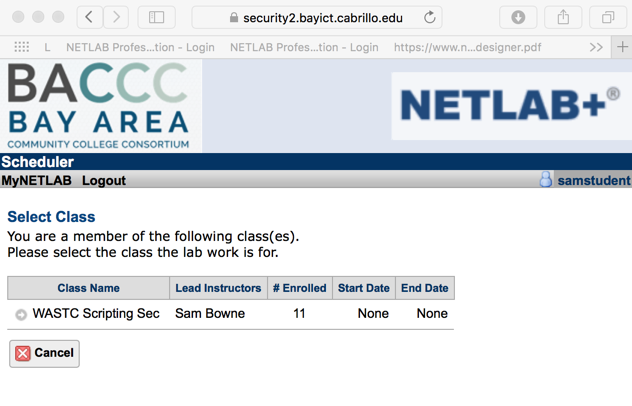The height and width of the screenshot is (406, 632).
Task: Open the favorites grid icon
Action: [x=22, y=47]
